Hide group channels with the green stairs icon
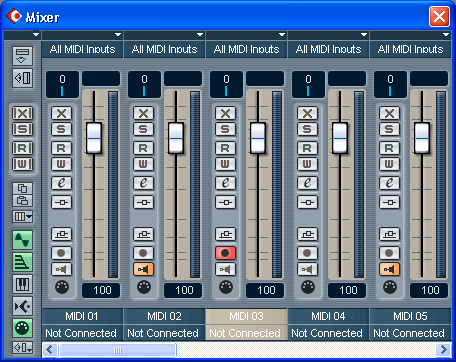Screen dimensions: 456x362 22,262
